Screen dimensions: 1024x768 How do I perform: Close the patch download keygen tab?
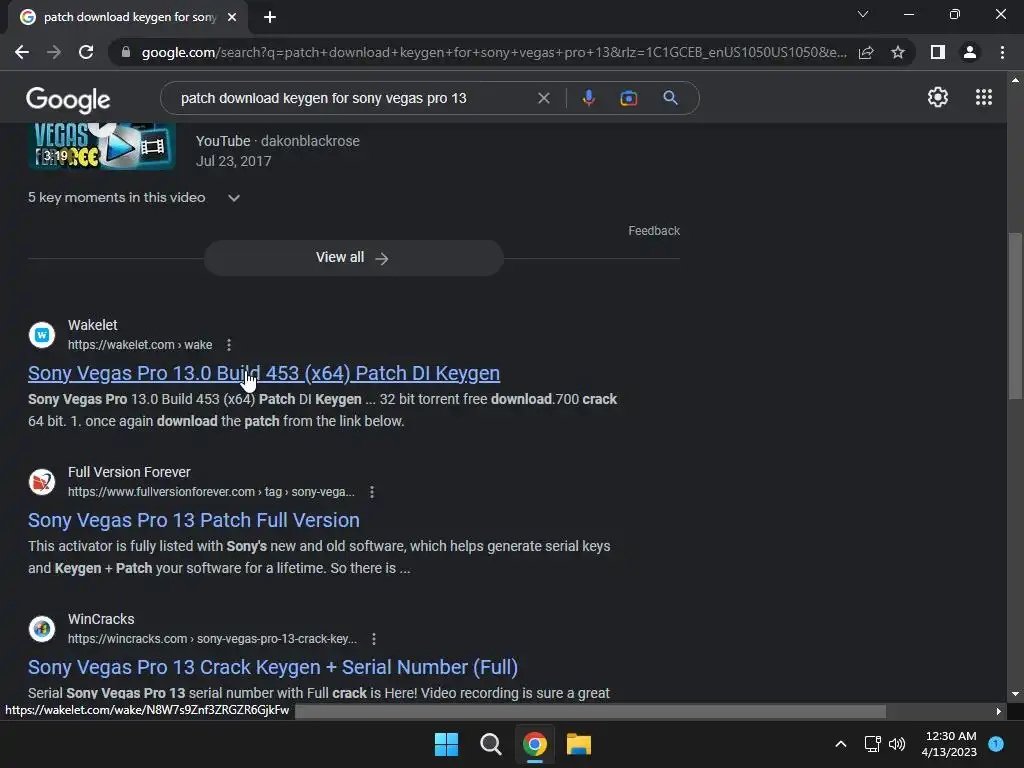(x=232, y=17)
